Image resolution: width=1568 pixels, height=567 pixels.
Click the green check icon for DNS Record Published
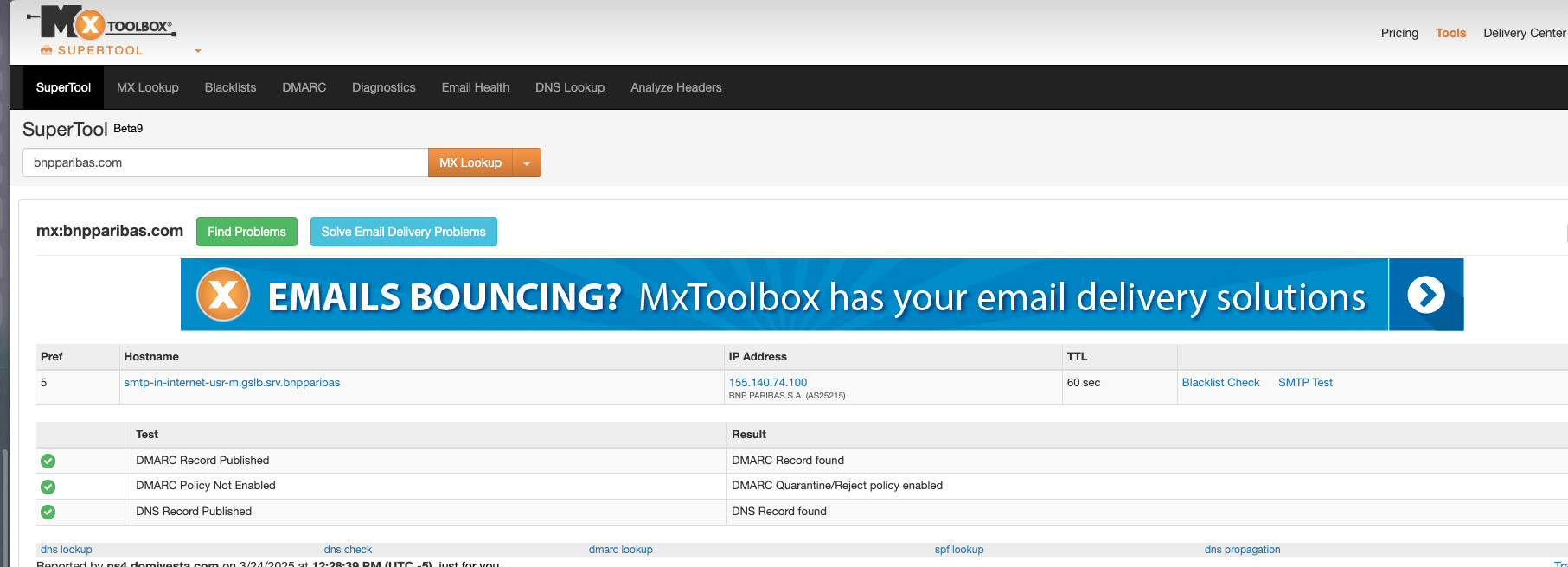tap(48, 512)
